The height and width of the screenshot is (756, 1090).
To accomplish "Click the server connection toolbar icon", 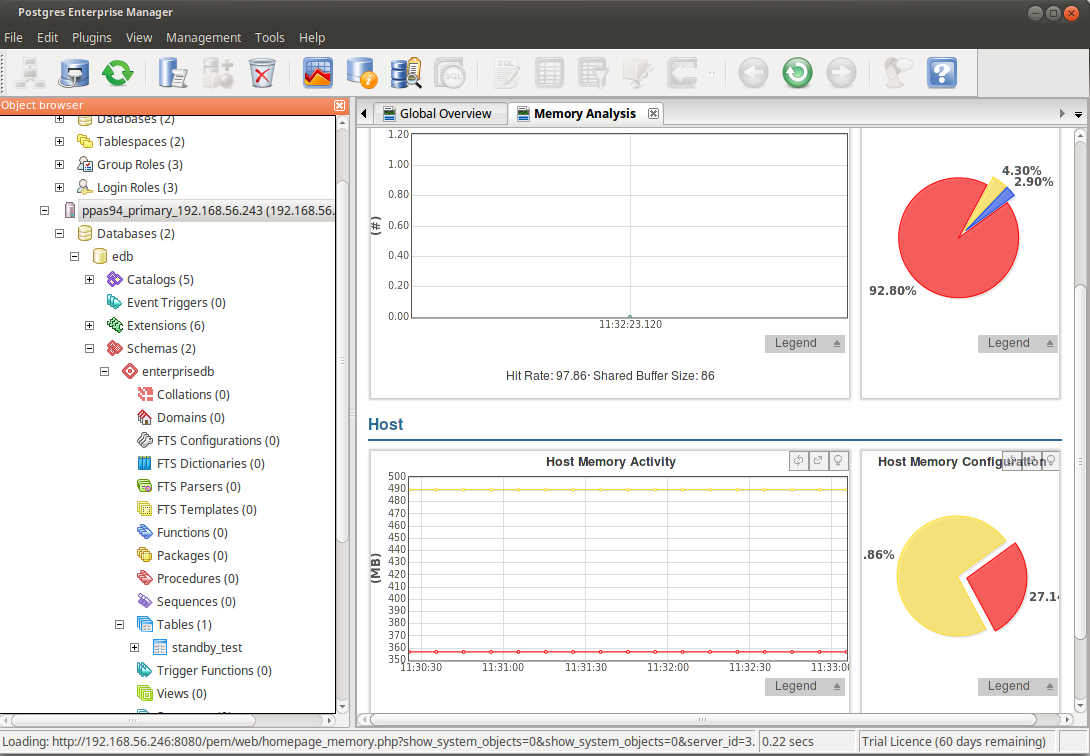I will 74,72.
